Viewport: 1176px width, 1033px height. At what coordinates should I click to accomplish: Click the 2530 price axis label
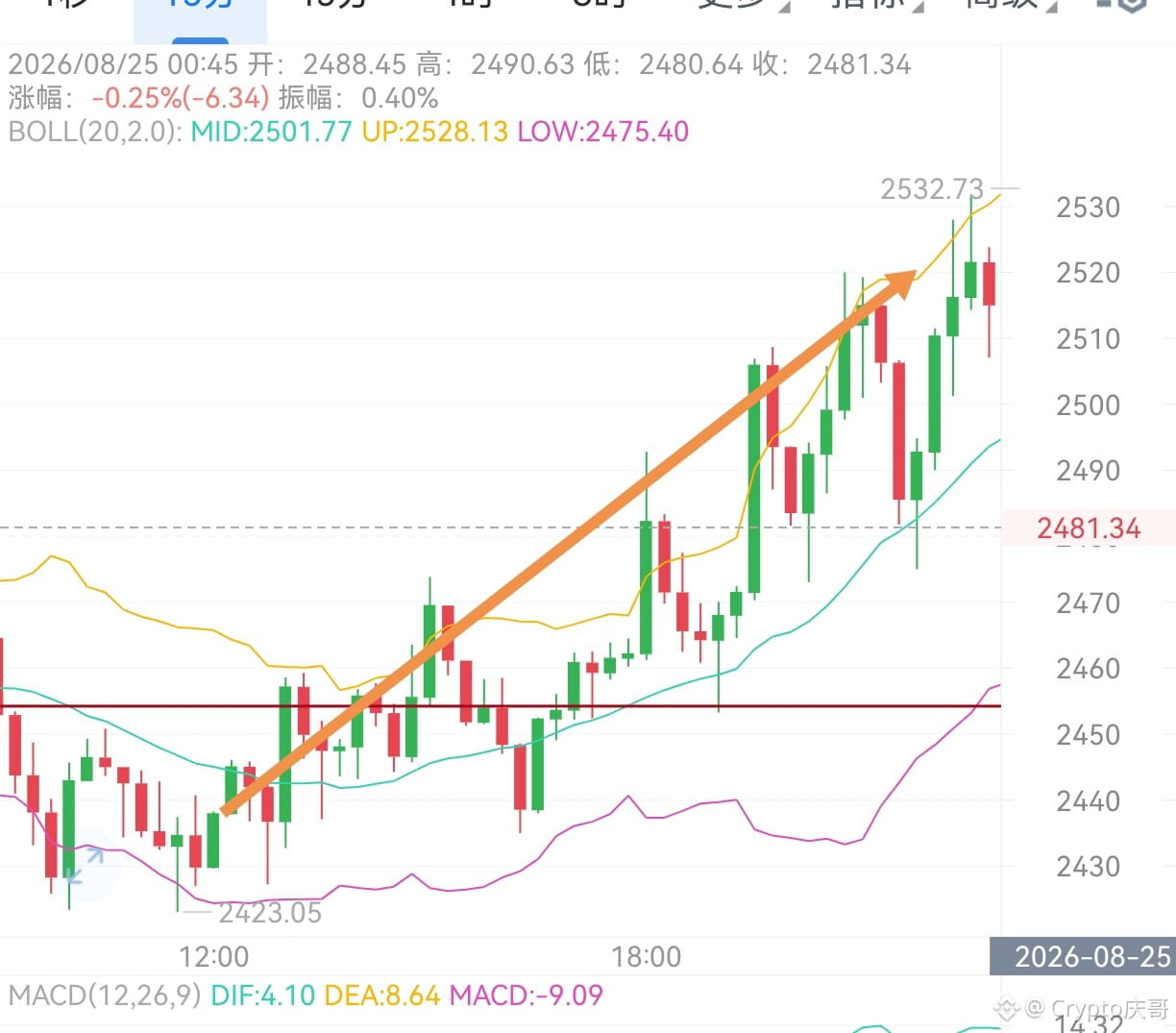point(1089,208)
